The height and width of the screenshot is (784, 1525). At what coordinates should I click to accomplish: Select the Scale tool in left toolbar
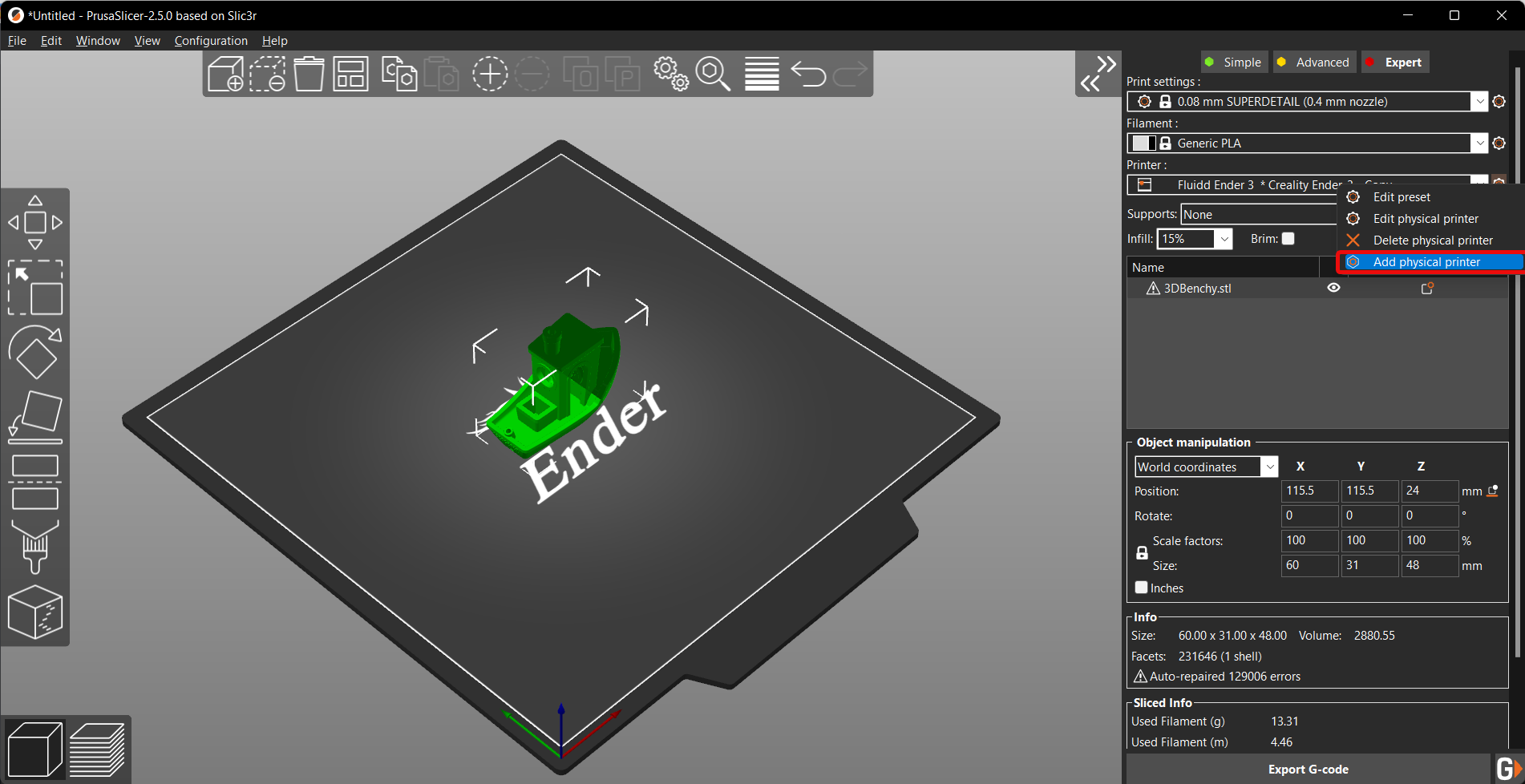[x=35, y=287]
